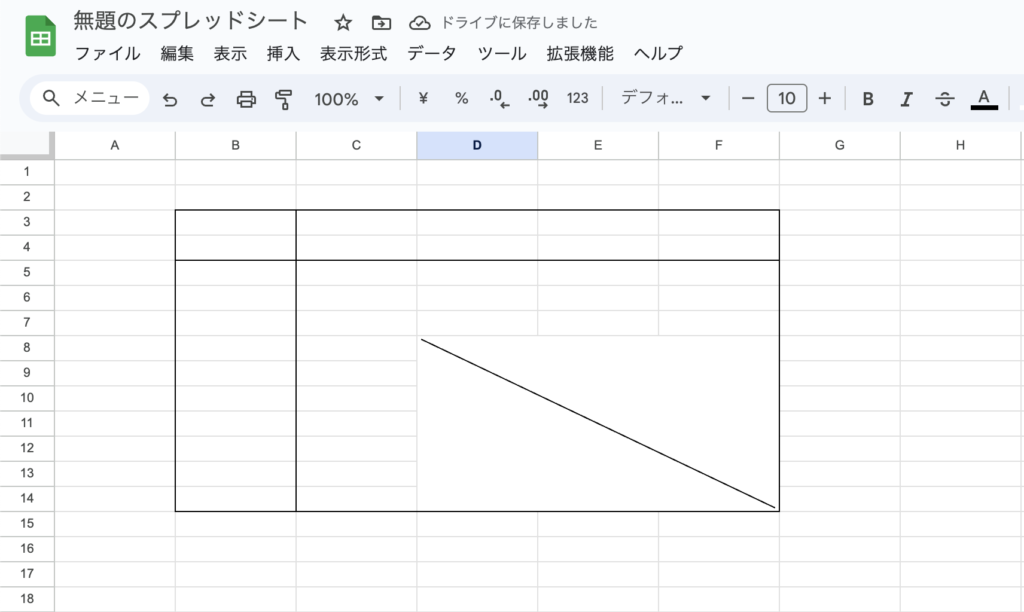Toggle strikethrough formatting
The width and height of the screenshot is (1024, 612).
click(944, 99)
